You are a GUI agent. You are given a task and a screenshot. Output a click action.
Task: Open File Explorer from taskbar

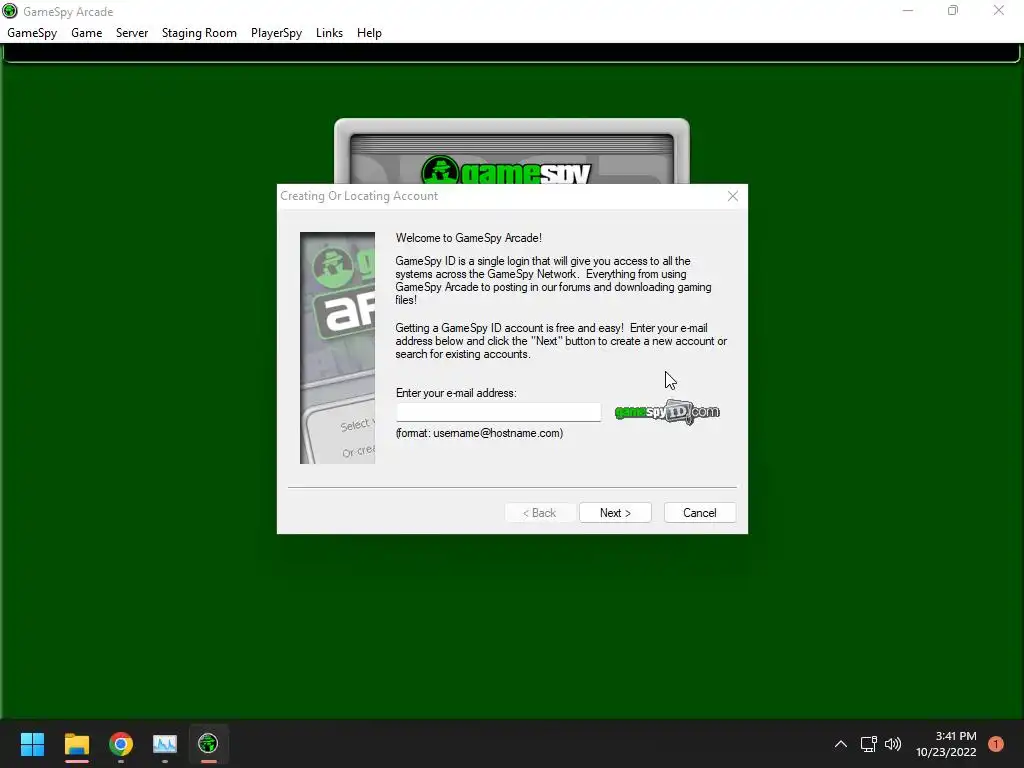pos(76,744)
